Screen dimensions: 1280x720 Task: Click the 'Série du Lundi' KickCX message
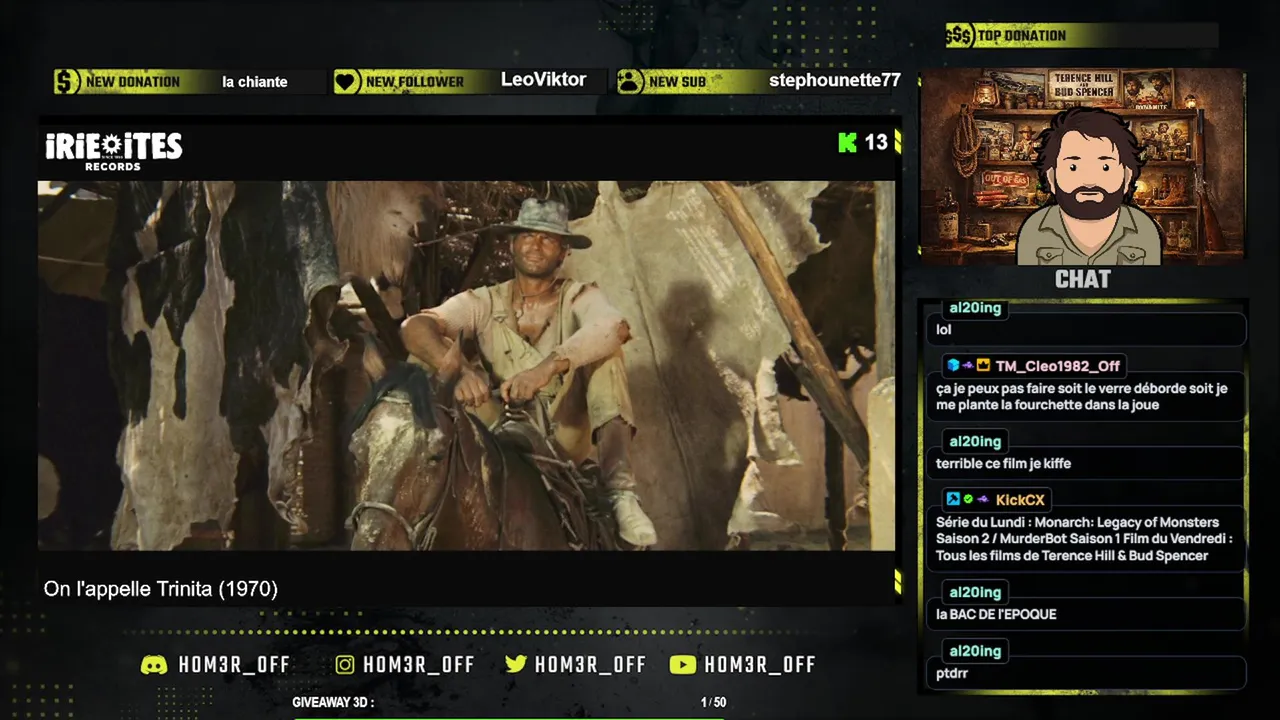click(x=1085, y=539)
